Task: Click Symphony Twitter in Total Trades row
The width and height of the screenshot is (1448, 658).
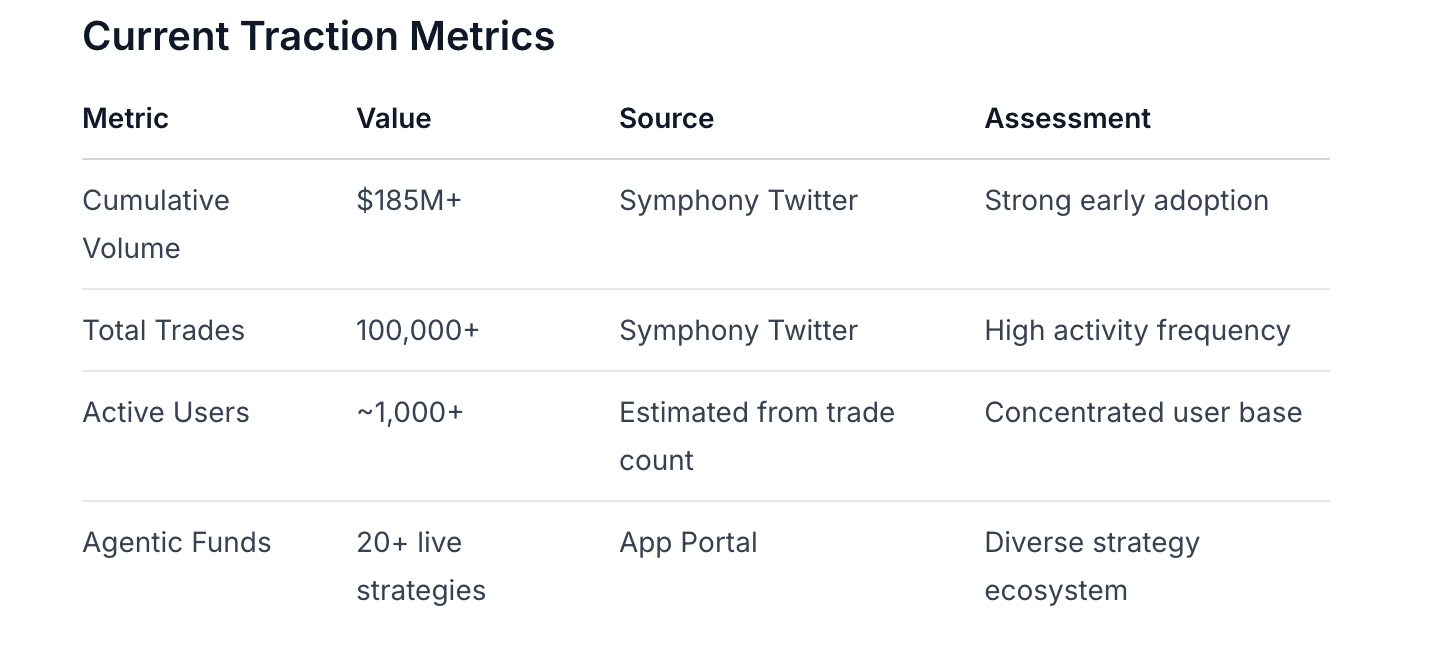Action: [x=738, y=330]
